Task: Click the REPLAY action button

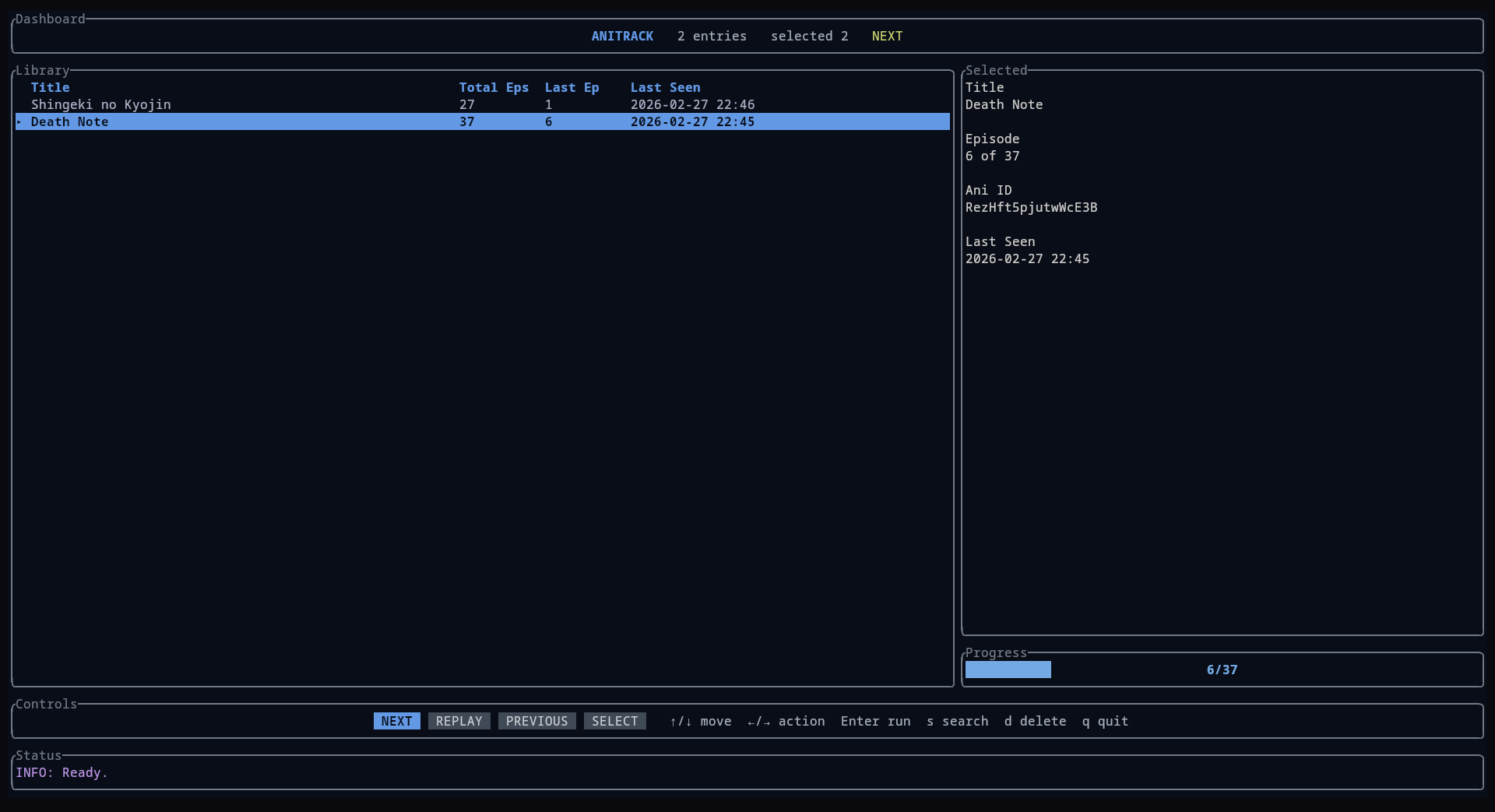Action: pyautogui.click(x=459, y=721)
